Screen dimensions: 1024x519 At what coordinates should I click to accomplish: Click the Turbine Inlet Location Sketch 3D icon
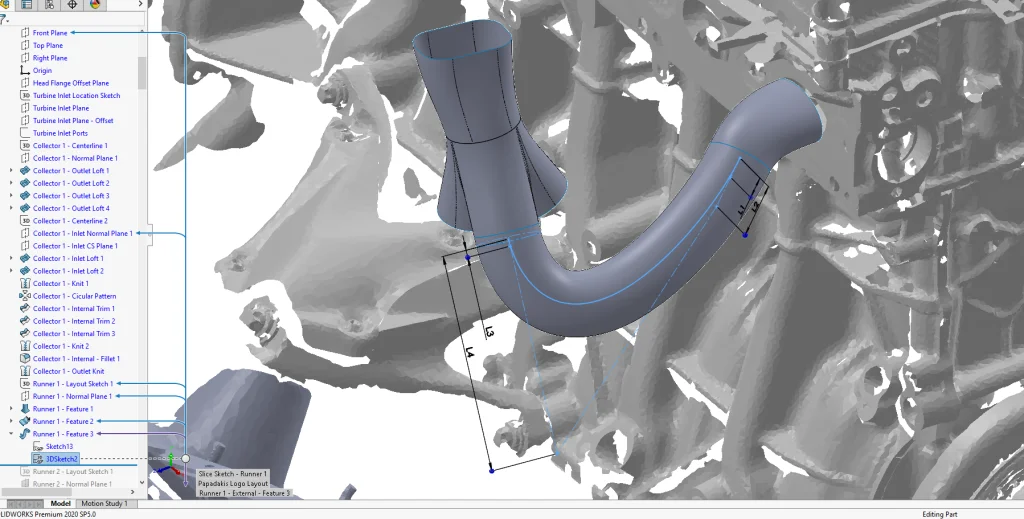point(25,95)
